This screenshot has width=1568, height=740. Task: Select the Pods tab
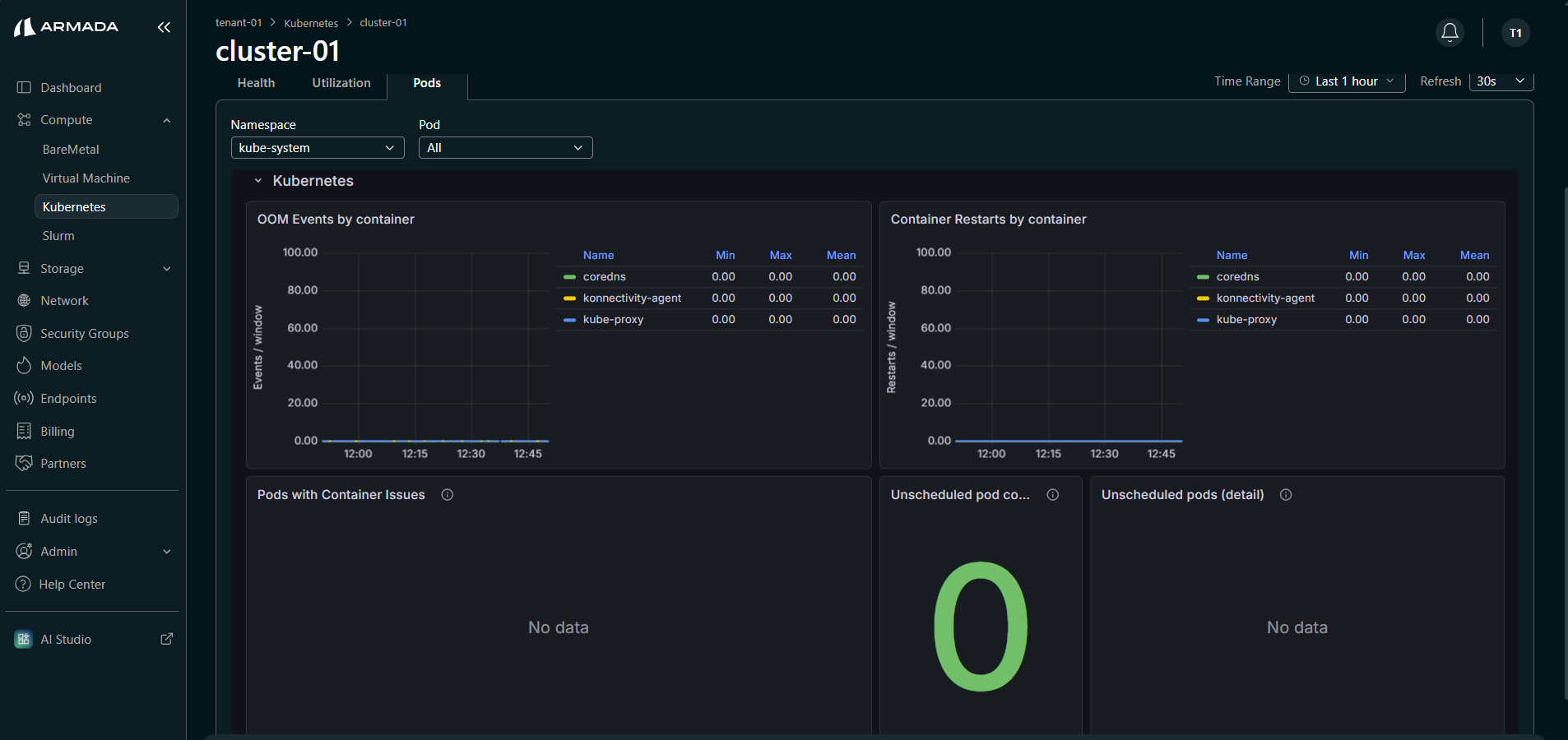(x=427, y=83)
